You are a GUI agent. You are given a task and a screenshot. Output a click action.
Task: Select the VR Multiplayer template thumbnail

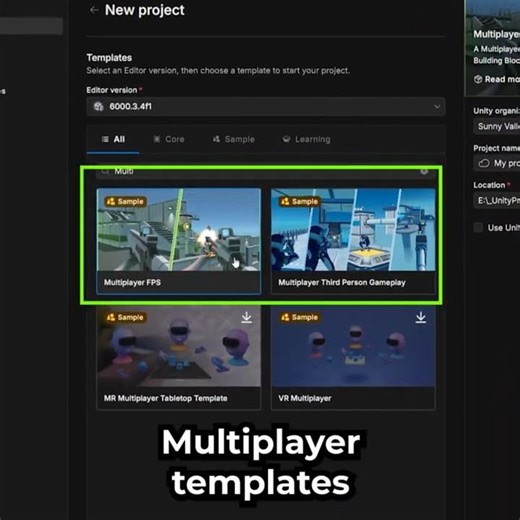coord(353,347)
